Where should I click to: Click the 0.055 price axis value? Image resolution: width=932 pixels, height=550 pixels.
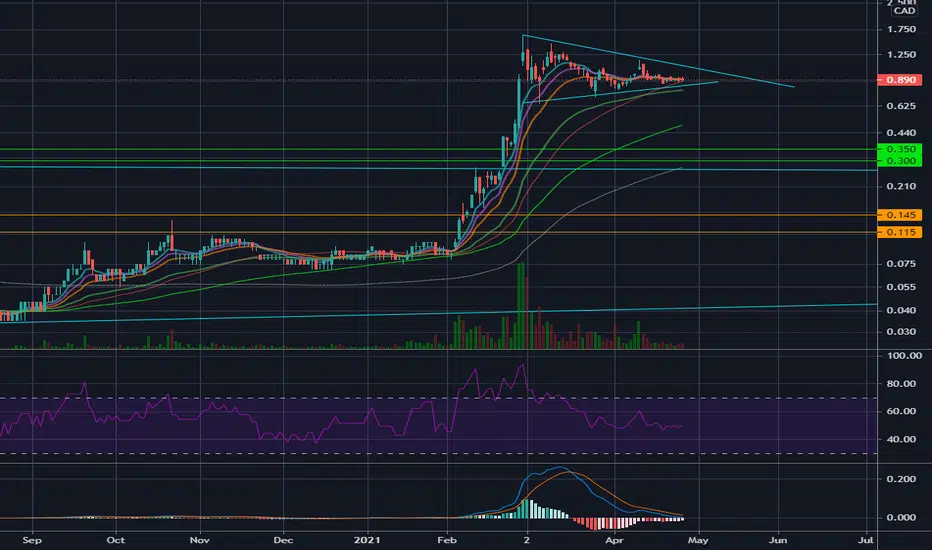(x=901, y=287)
